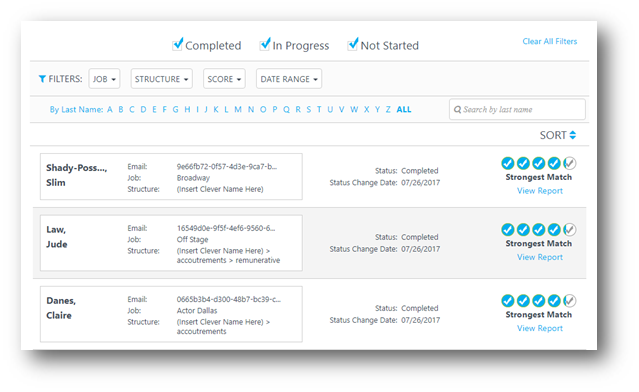Click the job value Broadway
The width and height of the screenshot is (639, 392).
tap(193, 178)
